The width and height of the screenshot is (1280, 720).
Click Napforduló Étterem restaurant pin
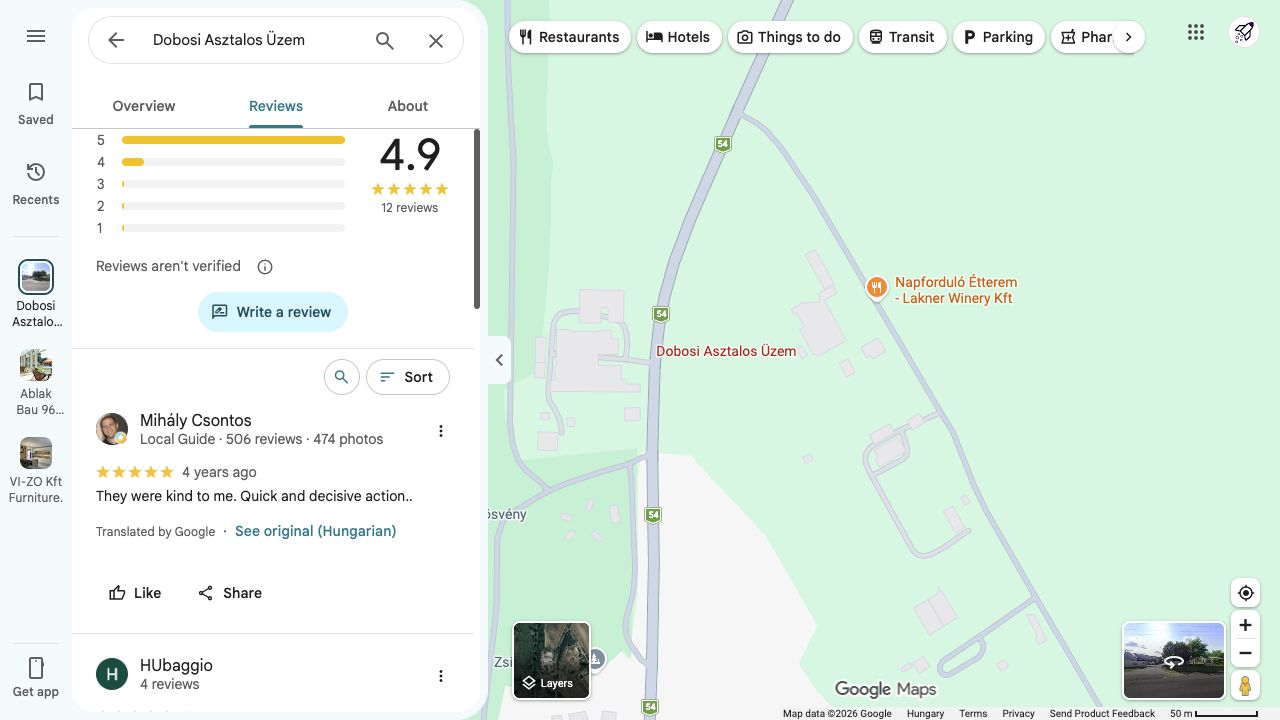[876, 289]
